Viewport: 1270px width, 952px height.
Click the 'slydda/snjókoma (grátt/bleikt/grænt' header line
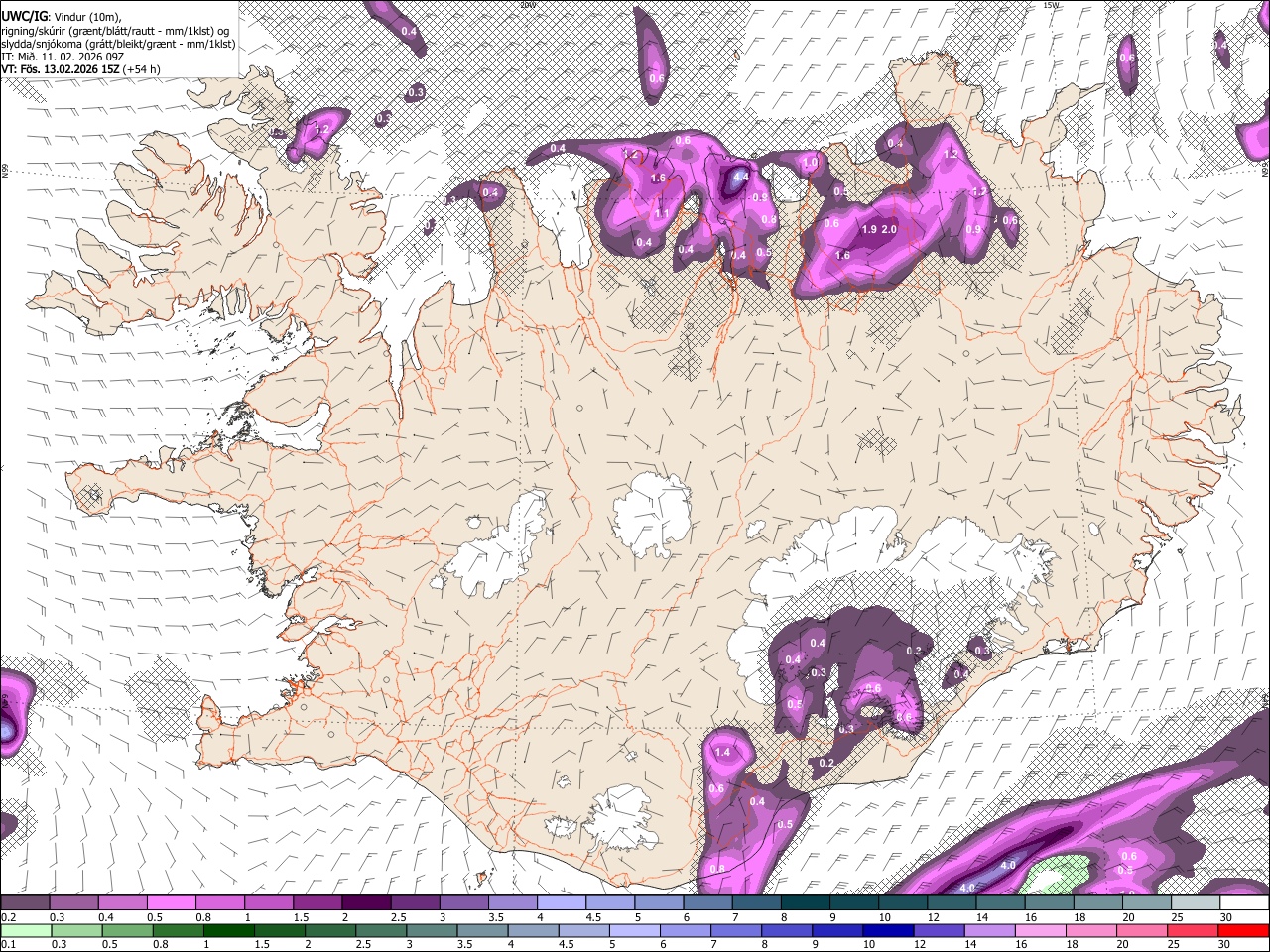[118, 44]
